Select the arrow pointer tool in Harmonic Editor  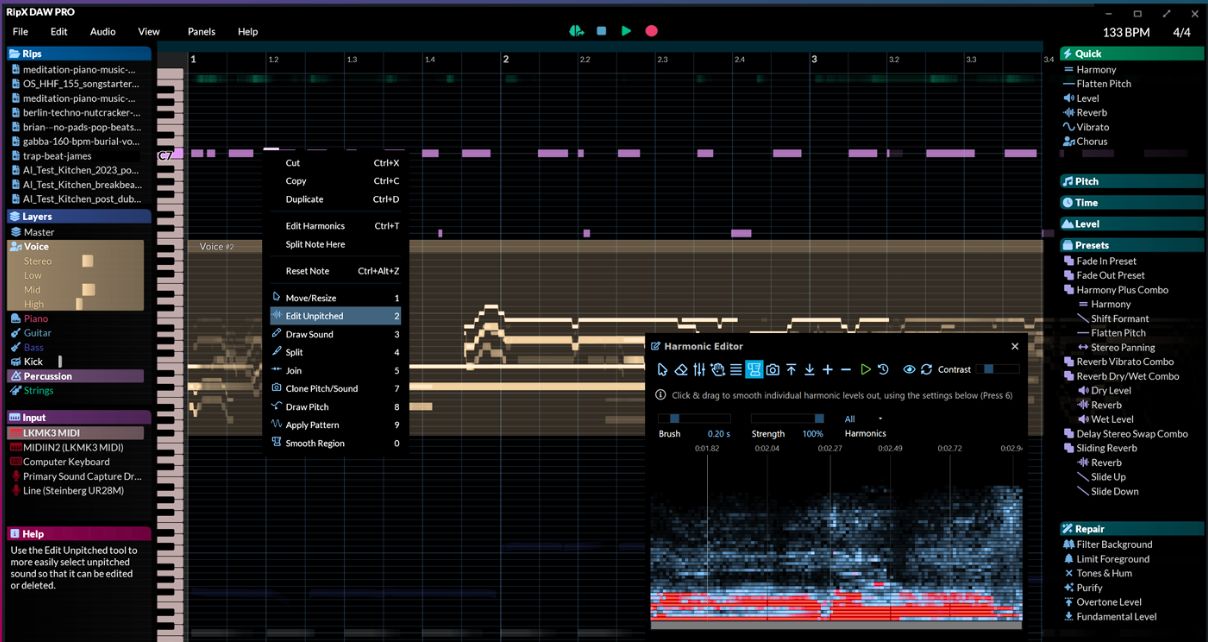coord(662,370)
